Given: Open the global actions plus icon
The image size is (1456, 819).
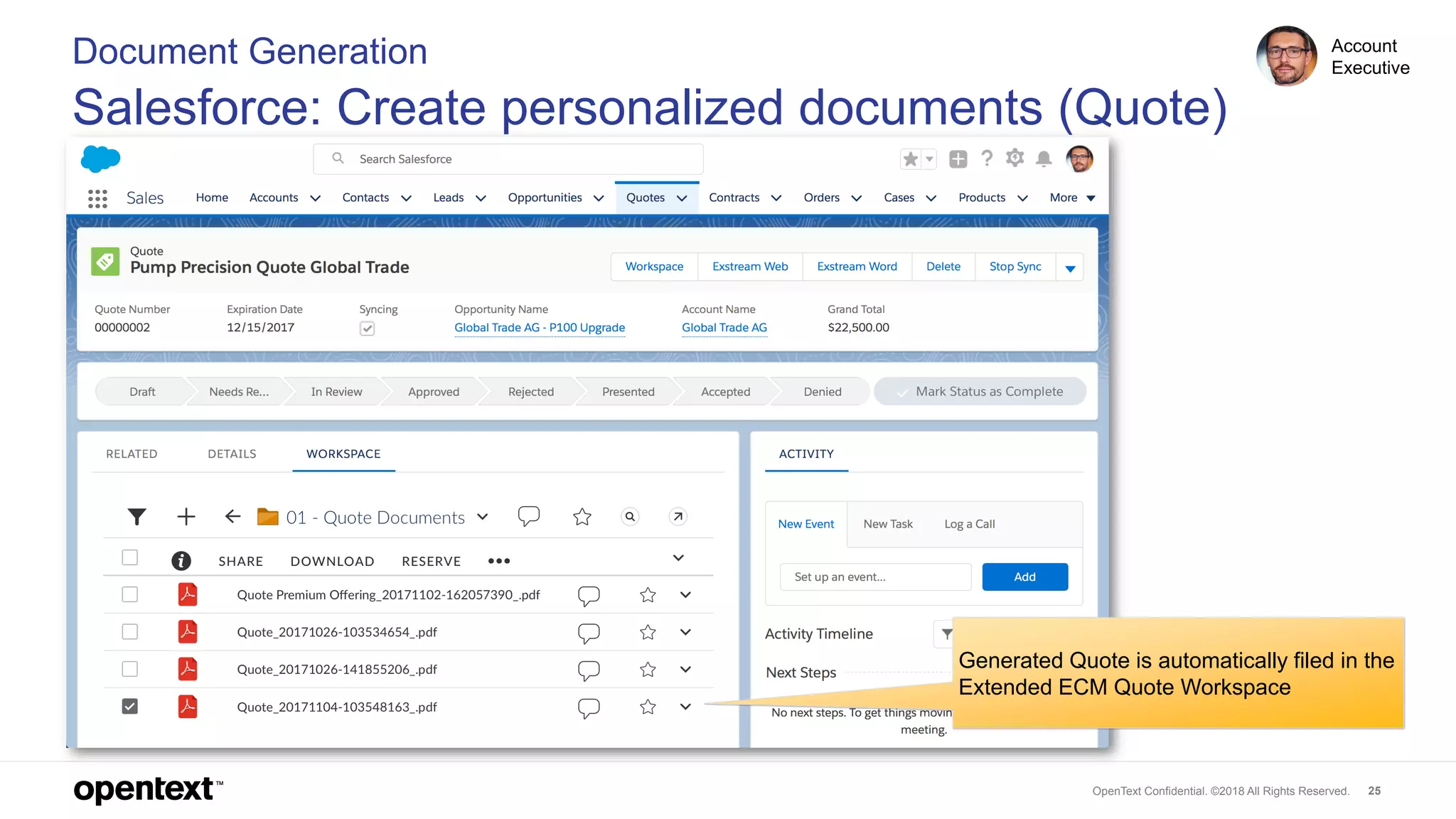Looking at the screenshot, I should click(x=958, y=159).
